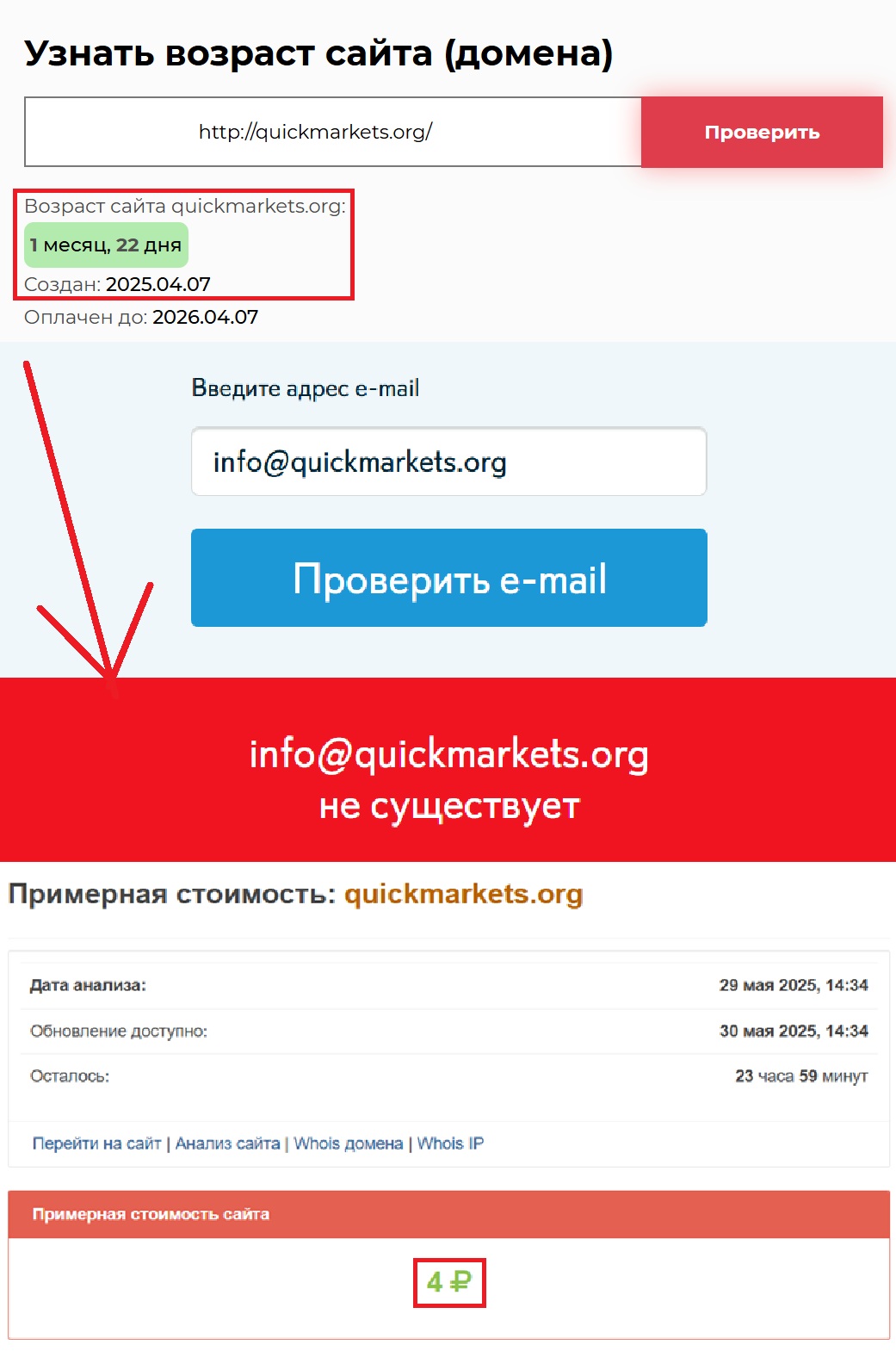Click the Дата анализа value 29 мая 2025

[794, 985]
